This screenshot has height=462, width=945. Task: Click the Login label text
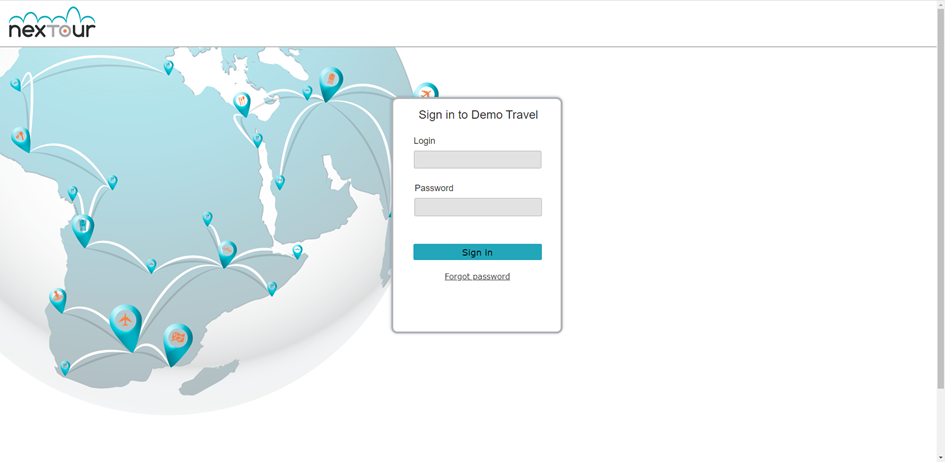click(x=424, y=141)
